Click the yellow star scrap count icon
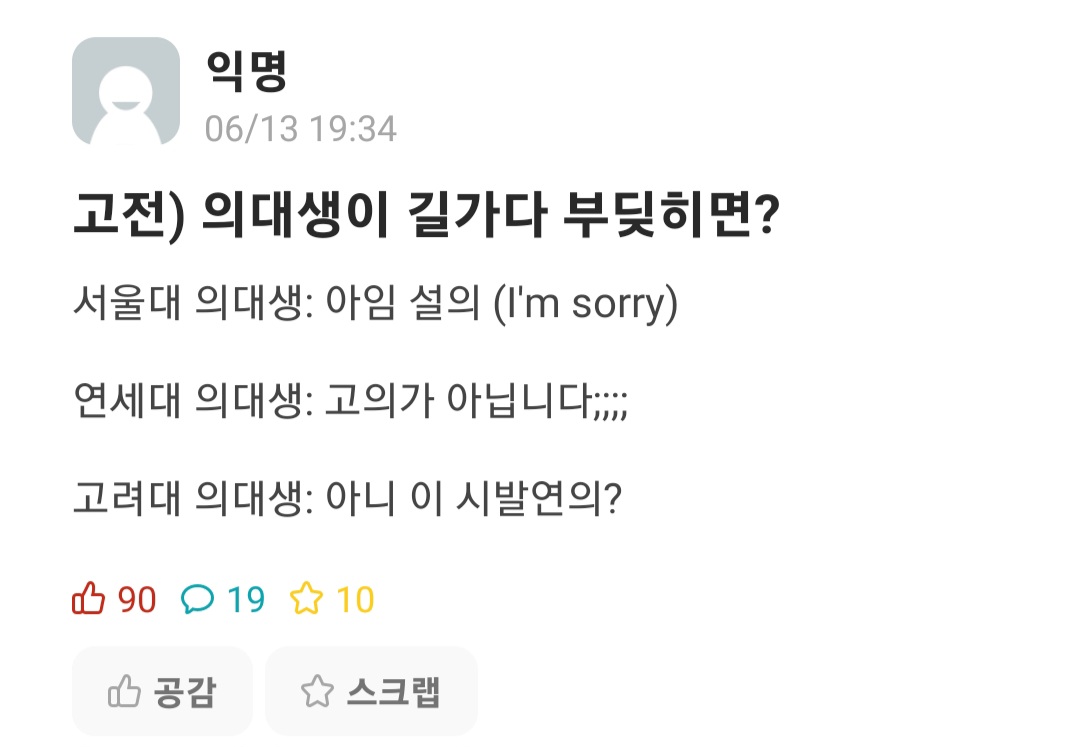 point(307,598)
